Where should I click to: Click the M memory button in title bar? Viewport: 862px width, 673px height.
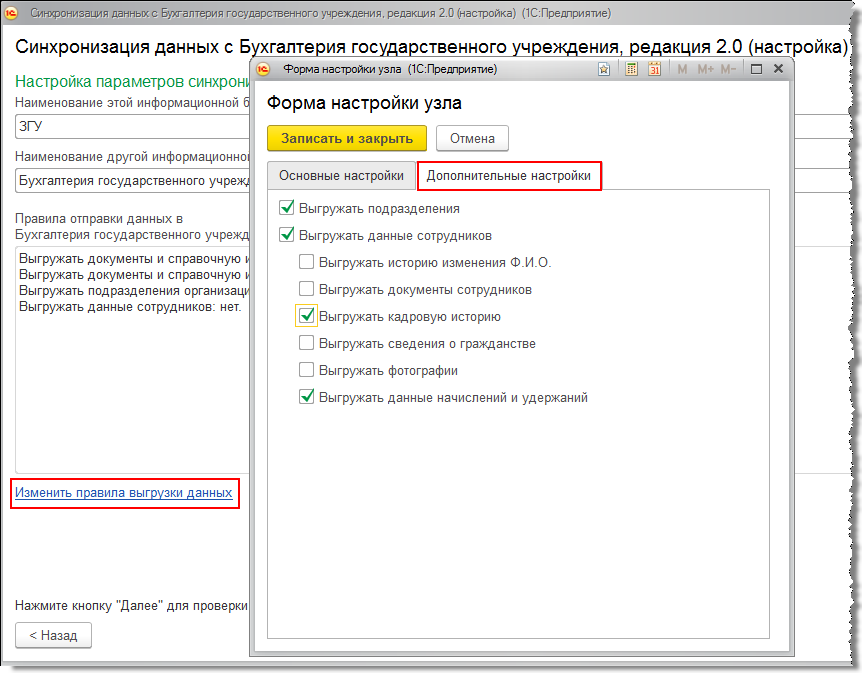682,69
